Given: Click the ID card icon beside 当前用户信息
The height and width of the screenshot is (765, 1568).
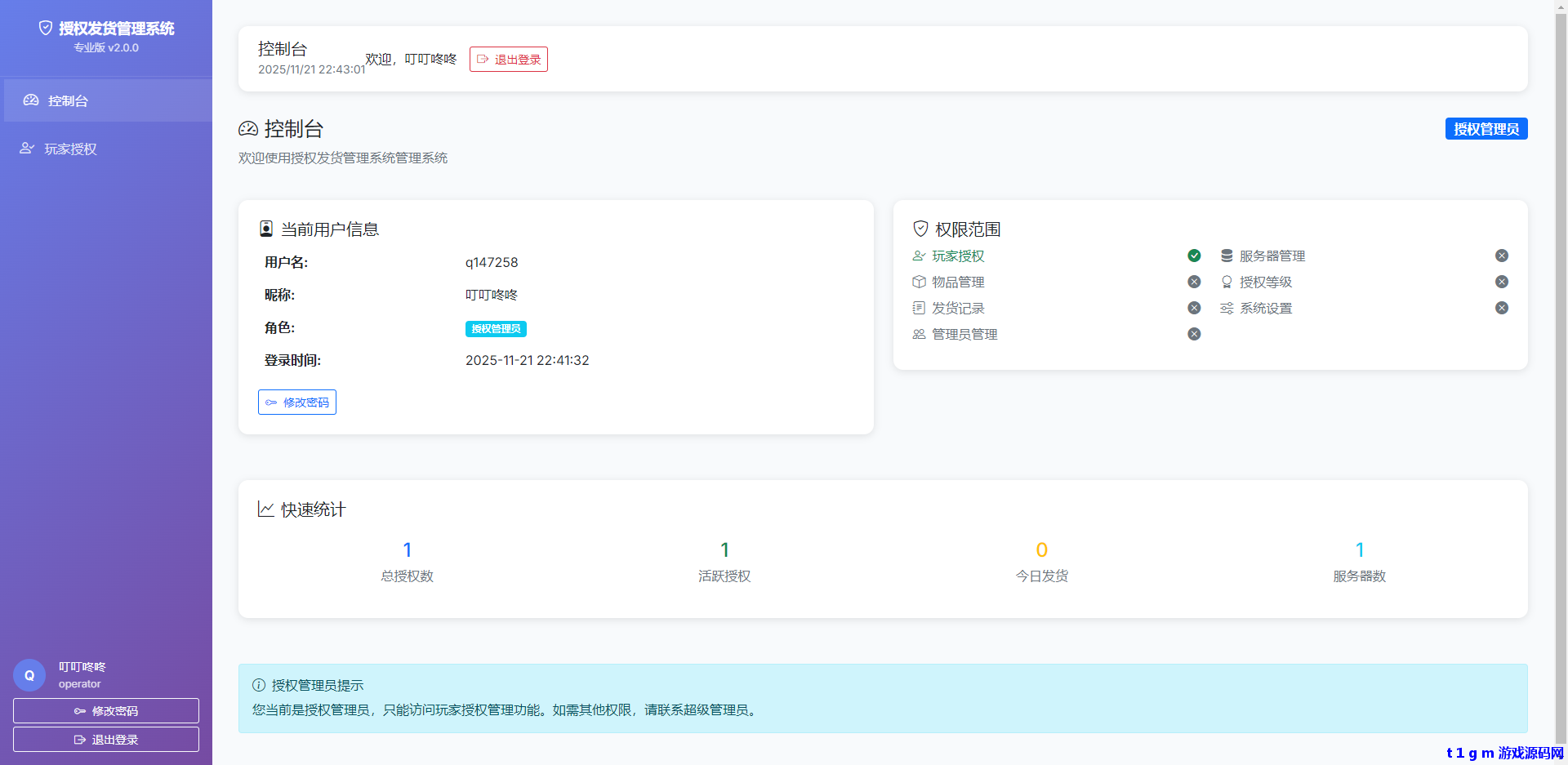Looking at the screenshot, I should pos(265,229).
